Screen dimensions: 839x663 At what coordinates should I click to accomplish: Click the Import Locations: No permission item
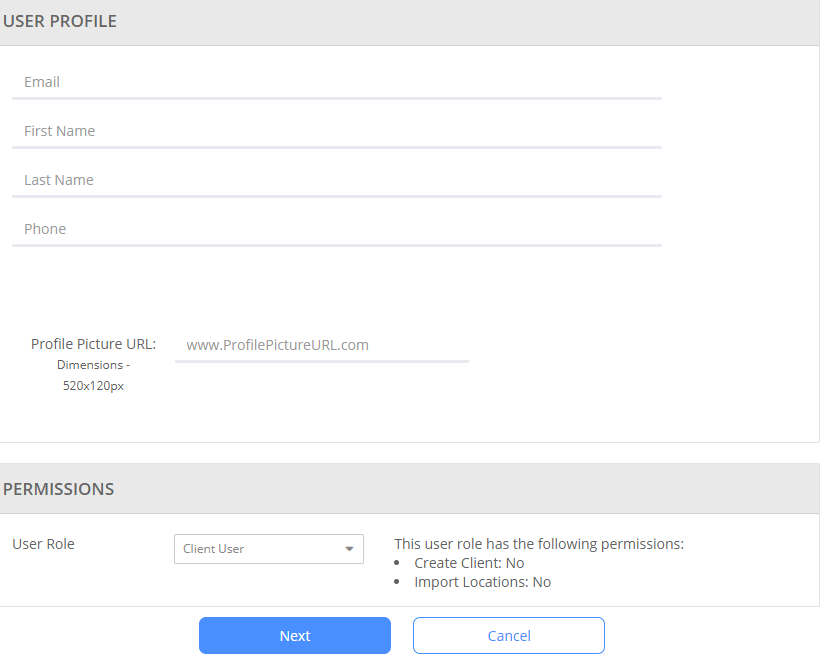[x=483, y=582]
